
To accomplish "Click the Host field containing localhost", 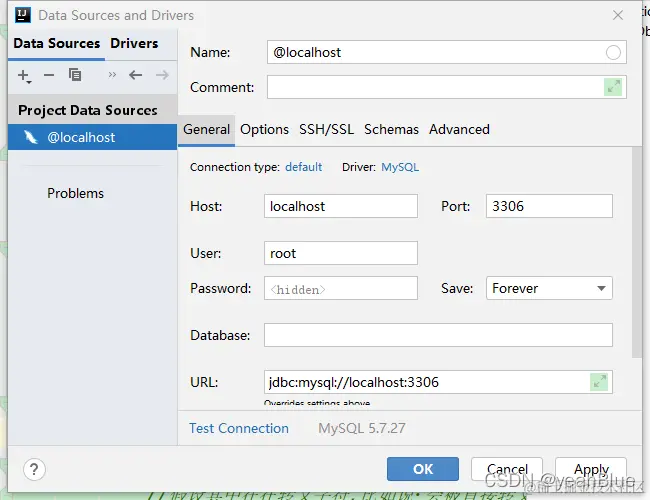I will click(341, 206).
